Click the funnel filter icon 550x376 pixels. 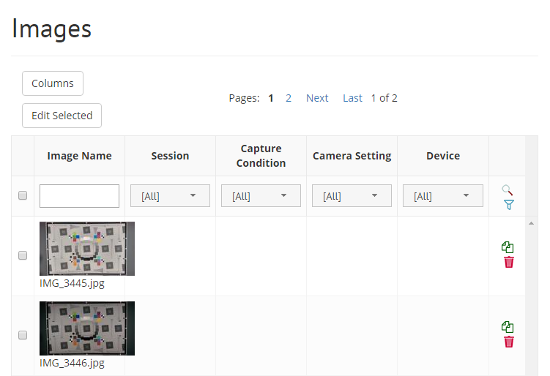pyautogui.click(x=509, y=204)
